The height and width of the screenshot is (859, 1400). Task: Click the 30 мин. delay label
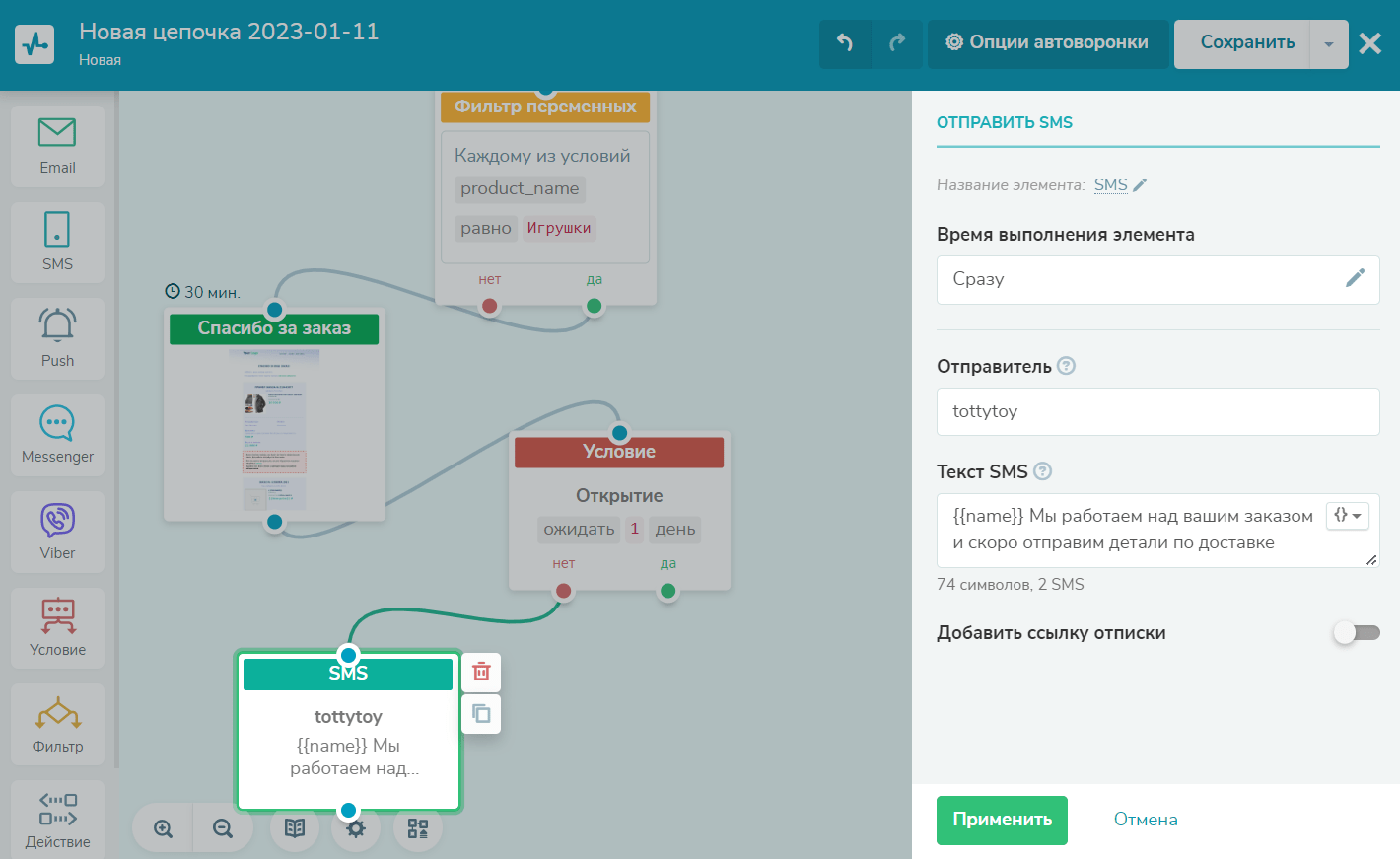coord(202,292)
